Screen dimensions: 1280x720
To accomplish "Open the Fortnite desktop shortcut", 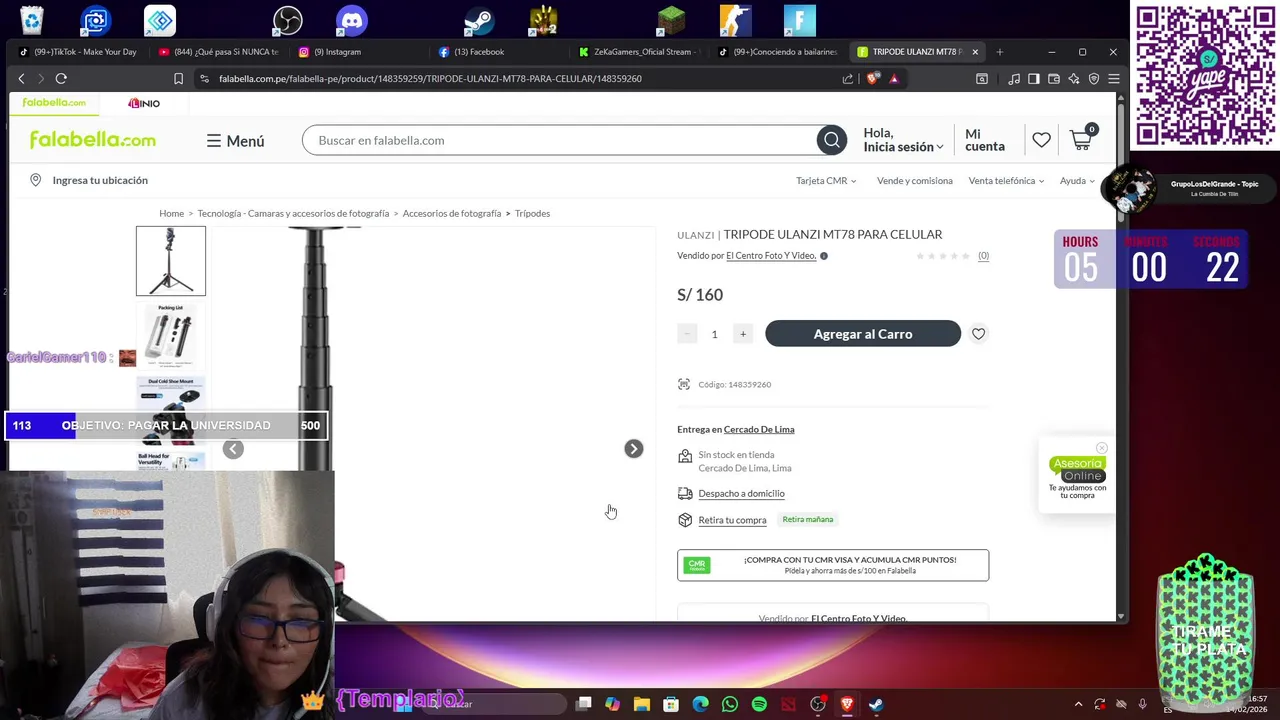I will click(x=799, y=20).
